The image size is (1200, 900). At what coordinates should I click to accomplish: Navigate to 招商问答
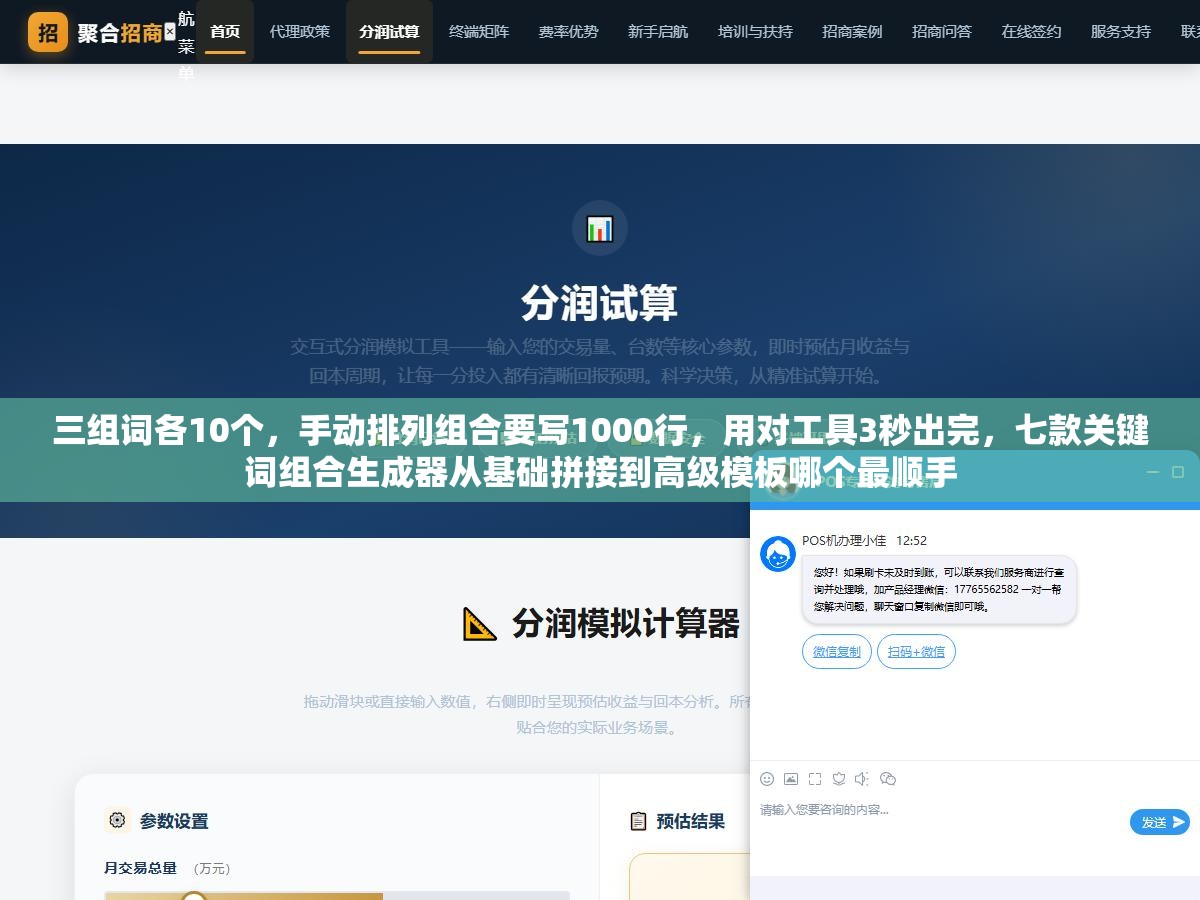[x=942, y=31]
